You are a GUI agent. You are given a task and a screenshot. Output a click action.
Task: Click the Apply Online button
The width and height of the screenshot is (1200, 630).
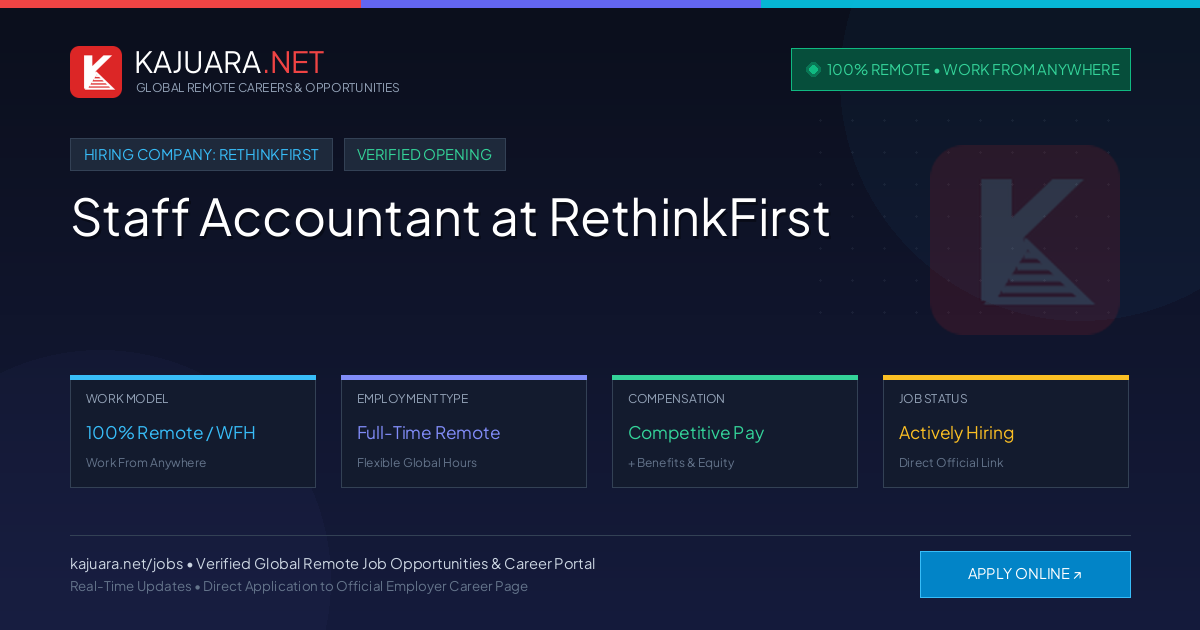[x=1025, y=574]
